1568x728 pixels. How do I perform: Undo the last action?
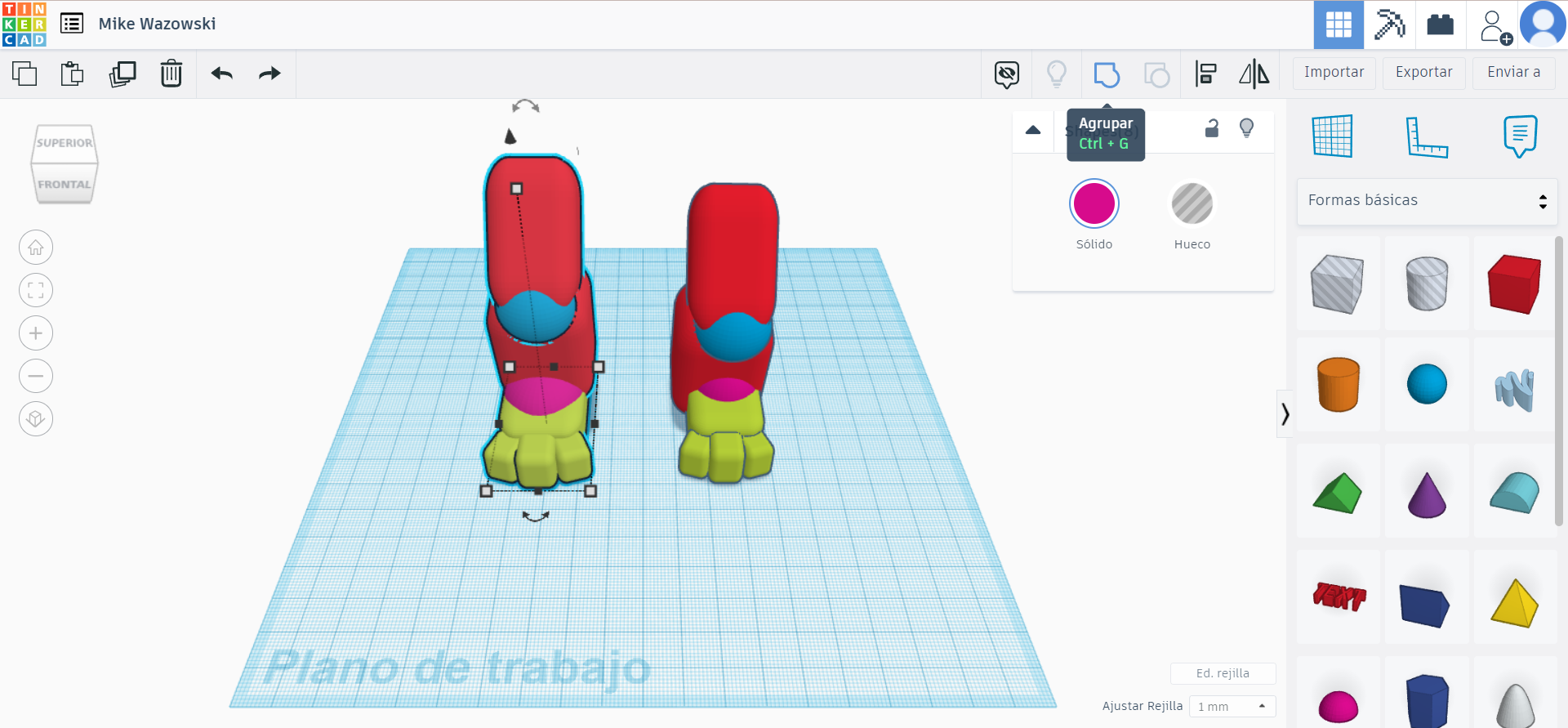point(222,74)
